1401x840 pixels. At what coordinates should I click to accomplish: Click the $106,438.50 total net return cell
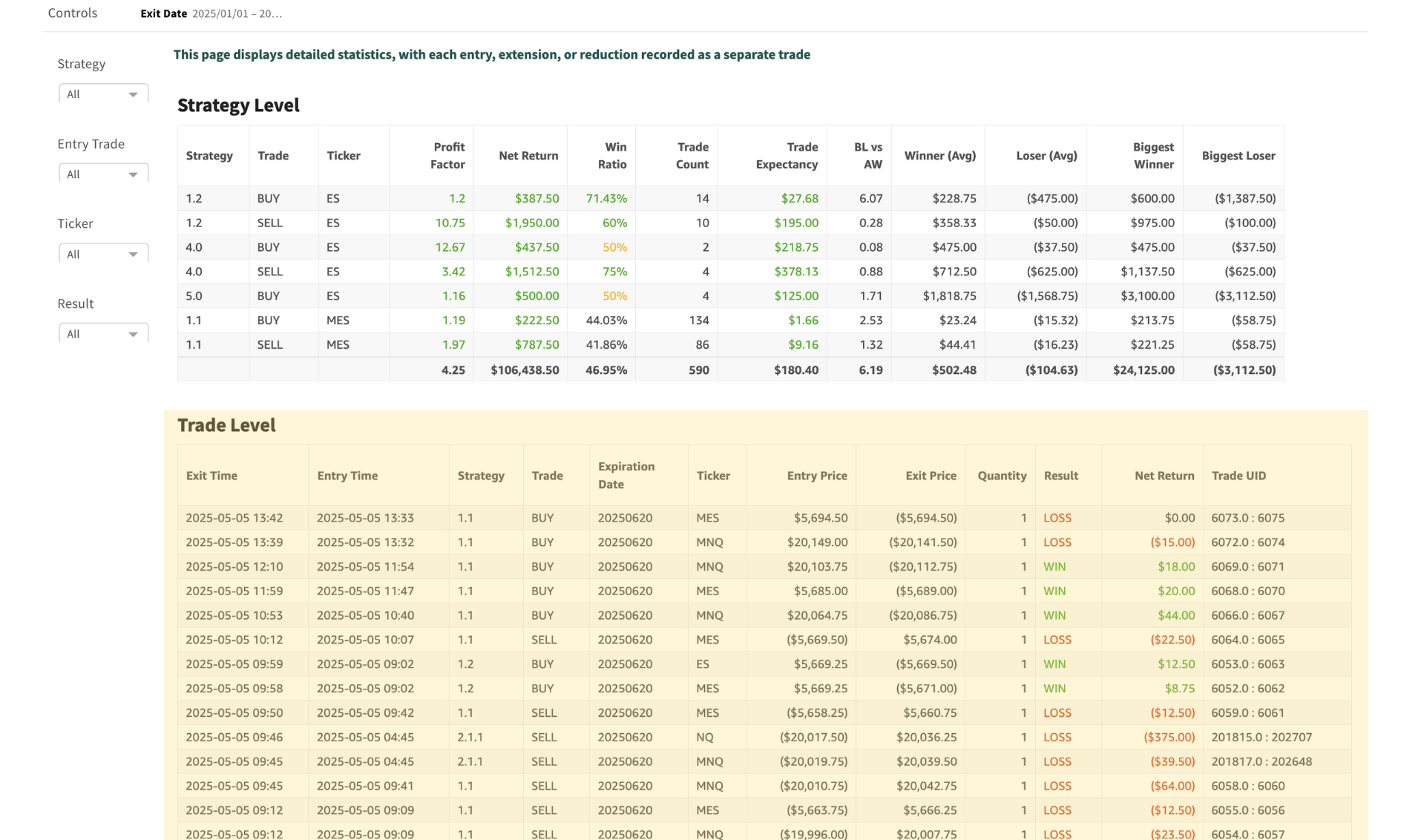525,370
